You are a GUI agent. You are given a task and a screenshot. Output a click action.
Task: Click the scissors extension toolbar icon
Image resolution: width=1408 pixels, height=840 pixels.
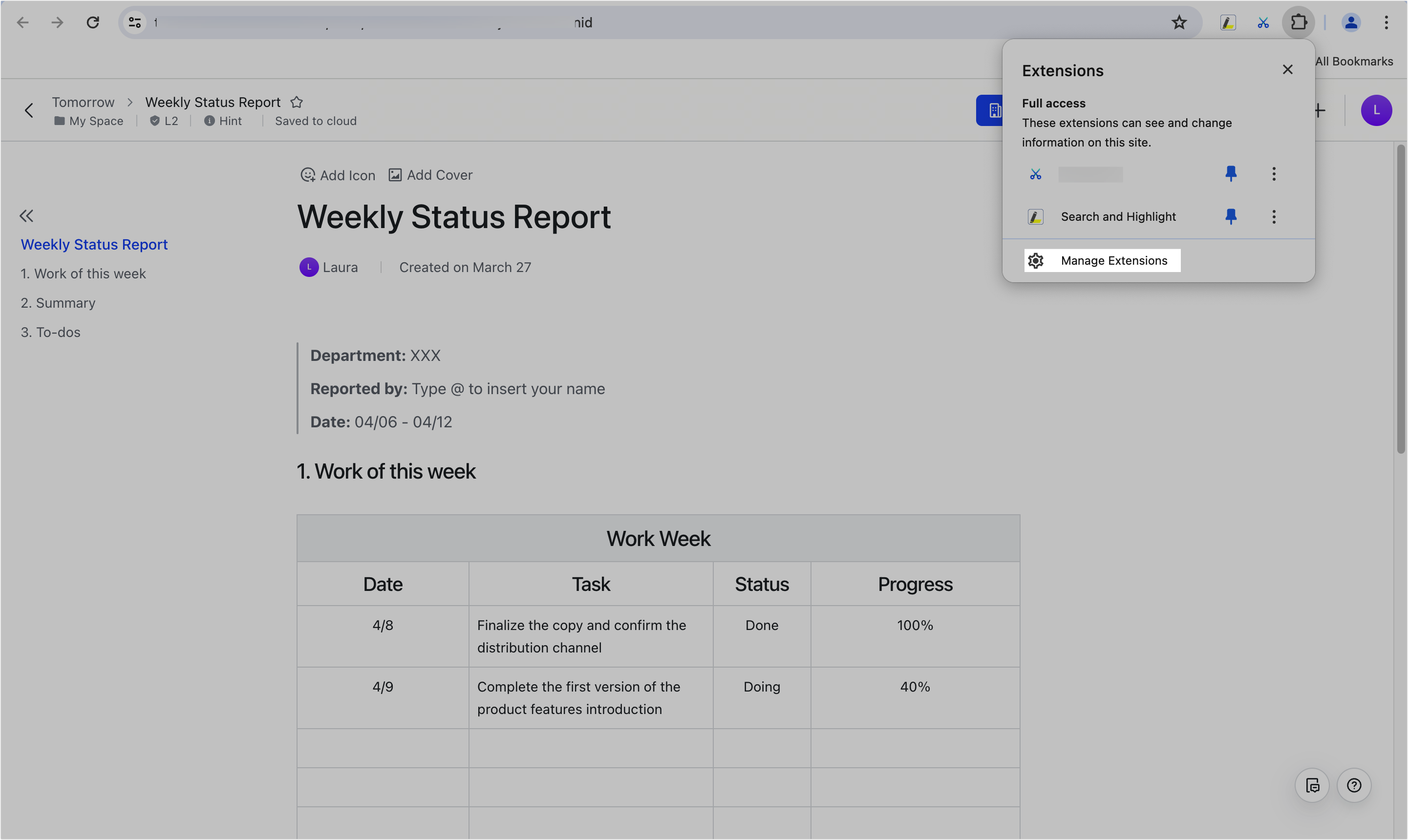(1262, 22)
